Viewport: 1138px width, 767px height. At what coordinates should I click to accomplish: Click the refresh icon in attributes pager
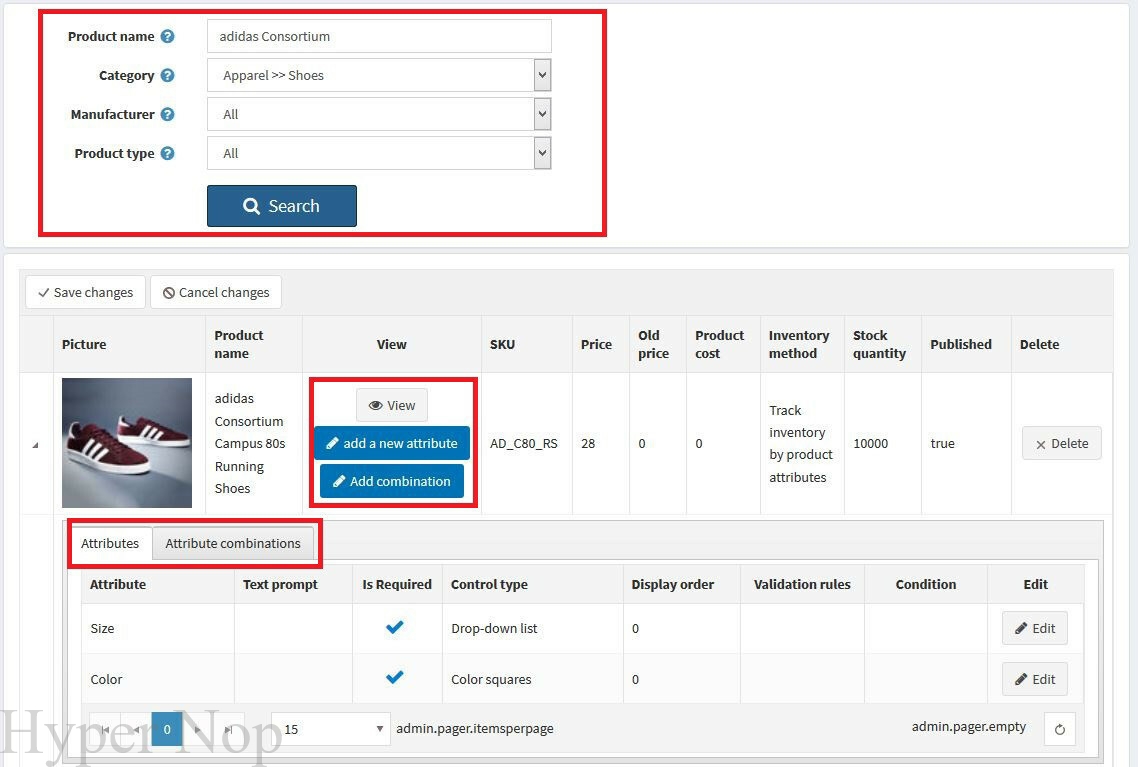tap(1060, 729)
